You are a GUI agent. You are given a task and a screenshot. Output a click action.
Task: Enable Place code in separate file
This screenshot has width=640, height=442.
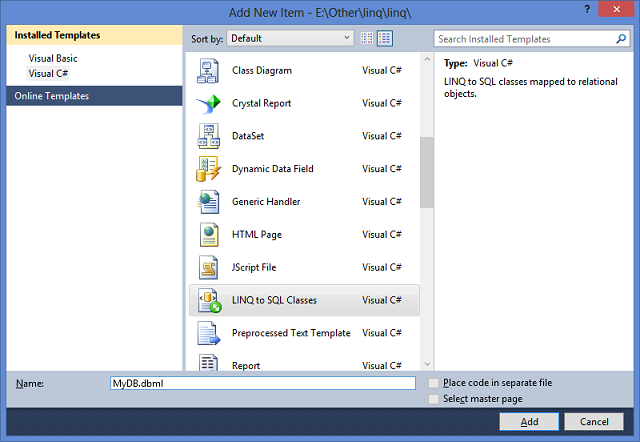click(x=433, y=383)
